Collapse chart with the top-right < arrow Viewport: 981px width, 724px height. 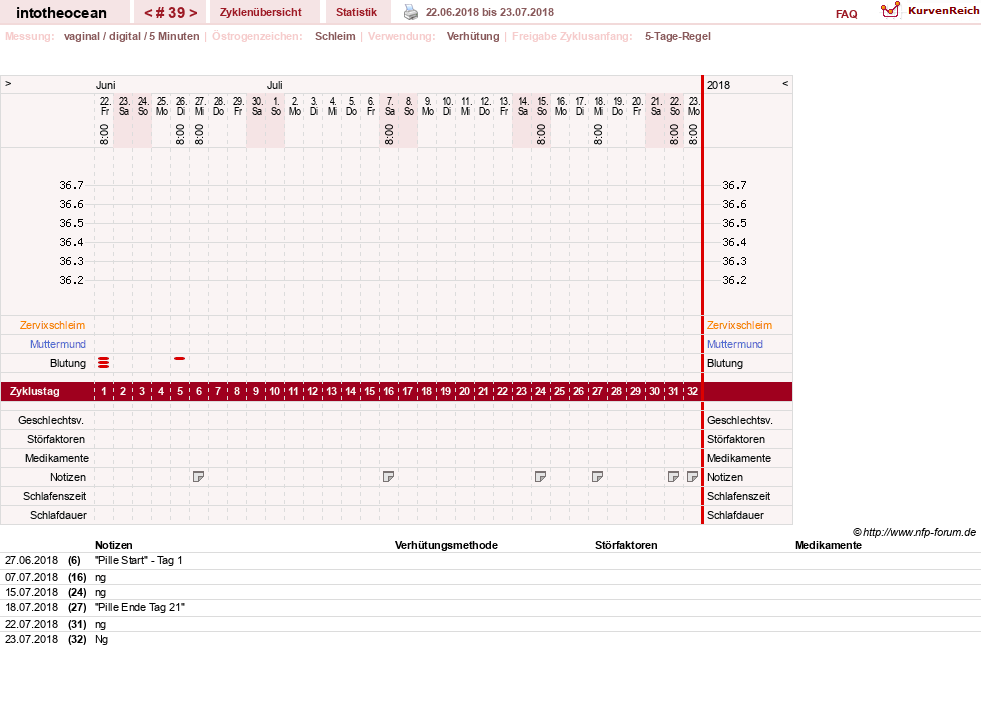(x=785, y=83)
